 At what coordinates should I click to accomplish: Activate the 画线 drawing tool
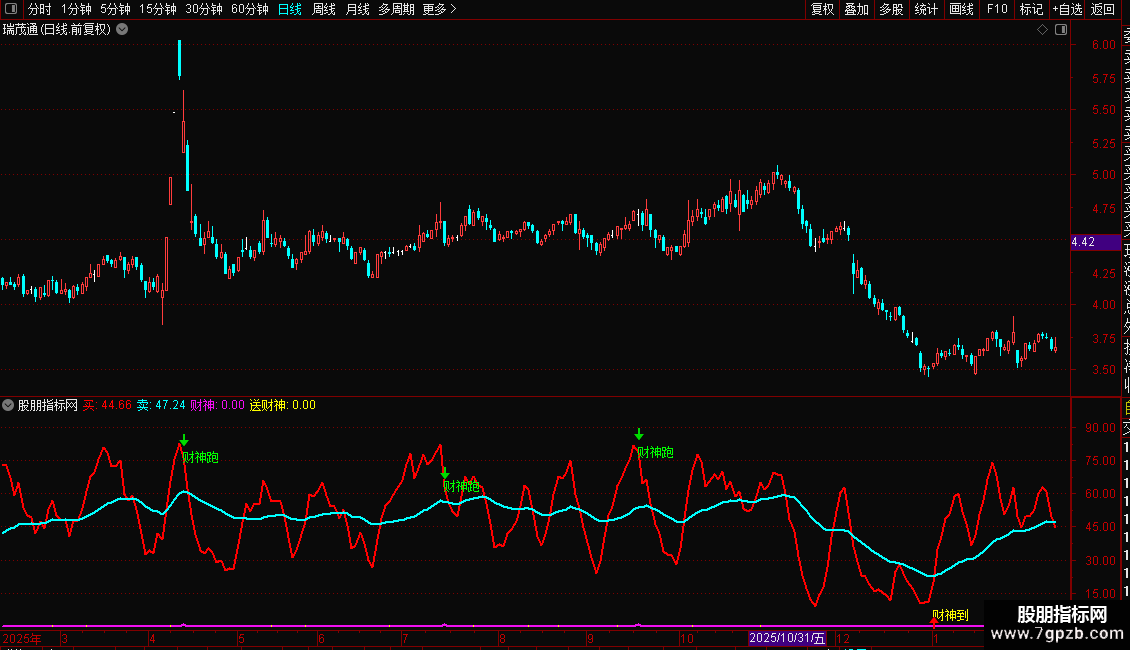[961, 9]
